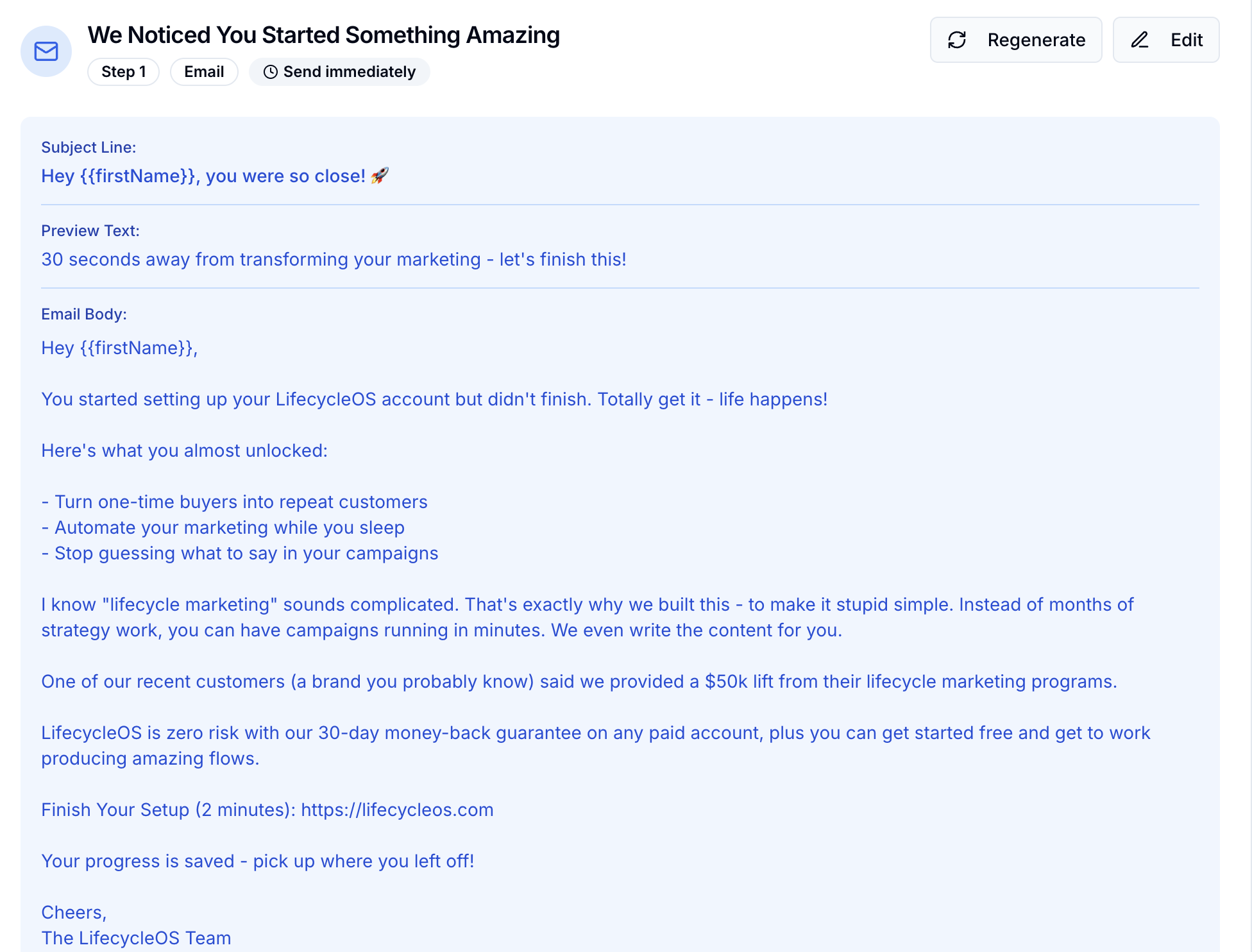Click the "Email Body:" label
Viewport: 1252px width, 952px height.
click(x=84, y=314)
